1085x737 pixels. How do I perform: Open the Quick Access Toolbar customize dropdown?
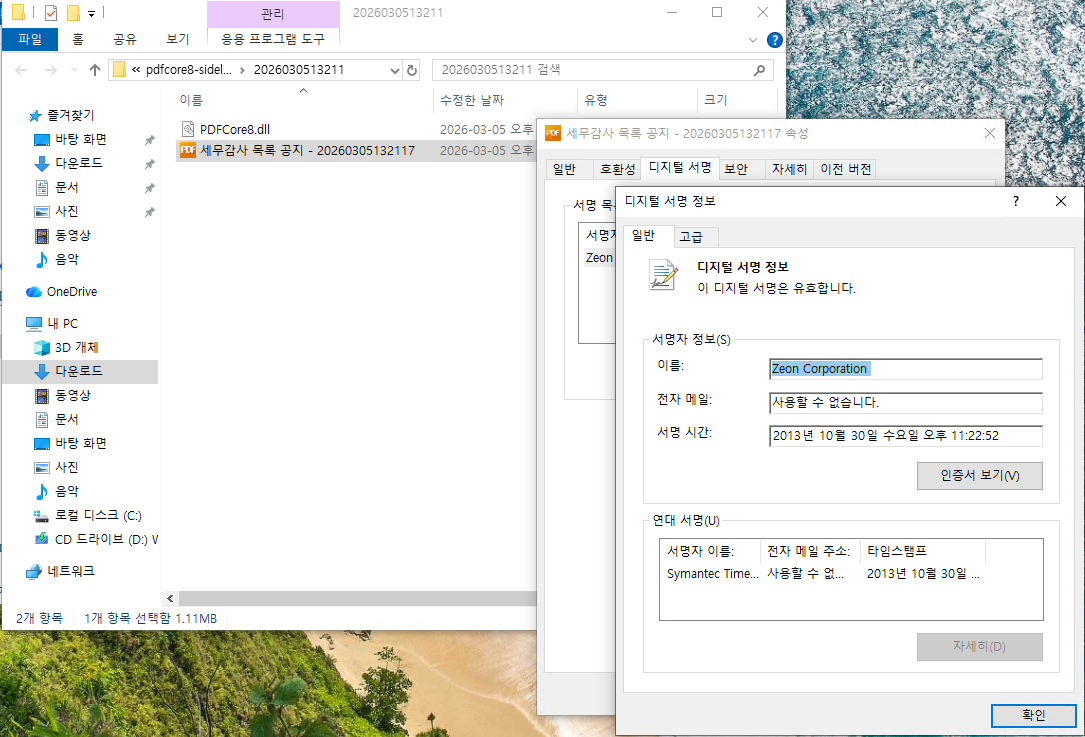[x=92, y=13]
